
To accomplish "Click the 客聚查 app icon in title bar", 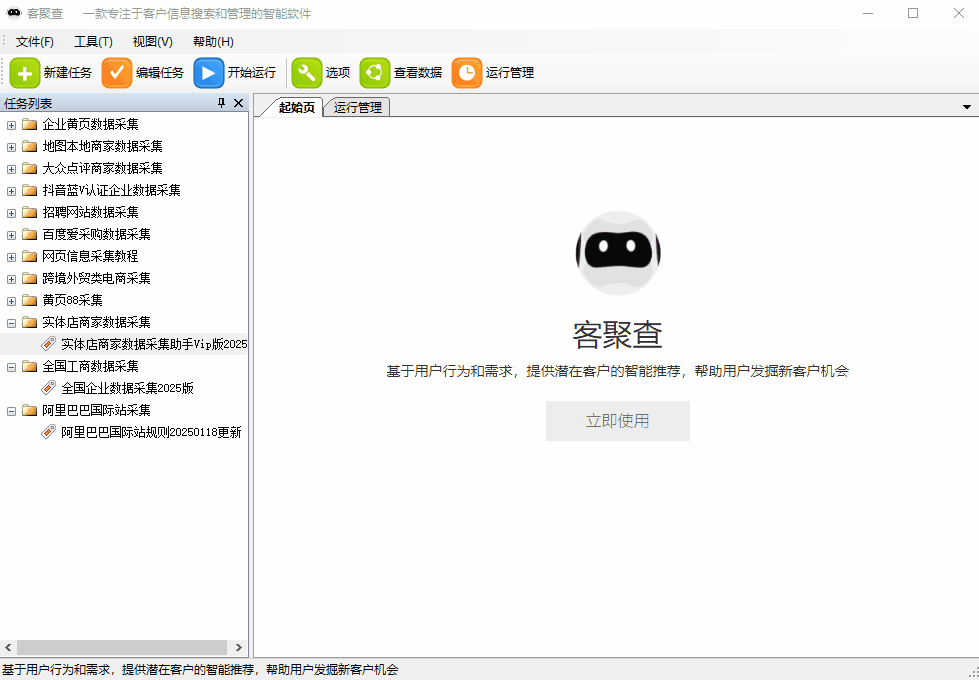I will pyautogui.click(x=14, y=13).
